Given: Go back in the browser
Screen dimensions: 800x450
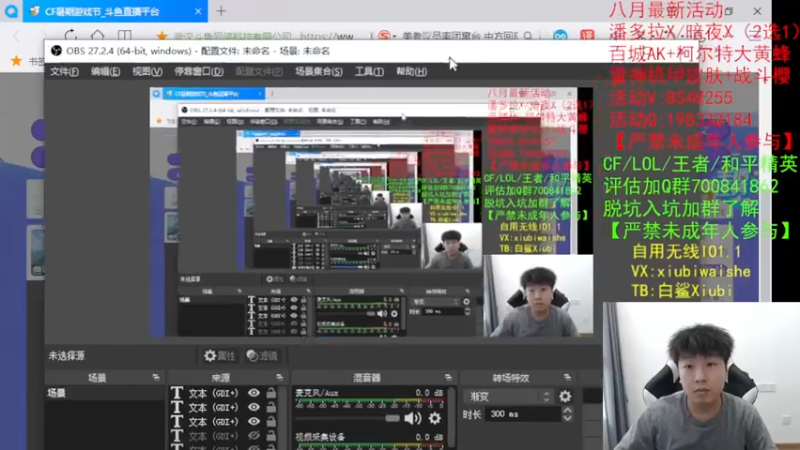Looking at the screenshot, I should (17, 36).
